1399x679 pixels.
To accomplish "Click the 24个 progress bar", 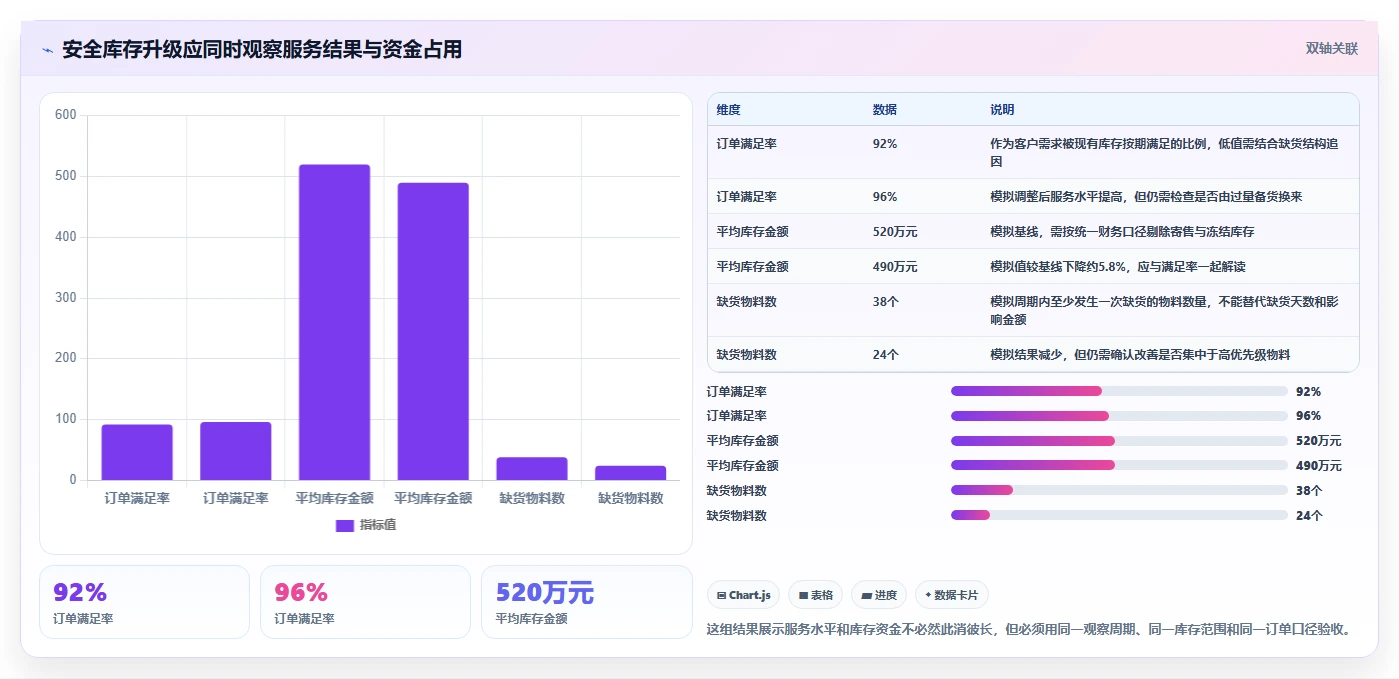I will [1119, 515].
